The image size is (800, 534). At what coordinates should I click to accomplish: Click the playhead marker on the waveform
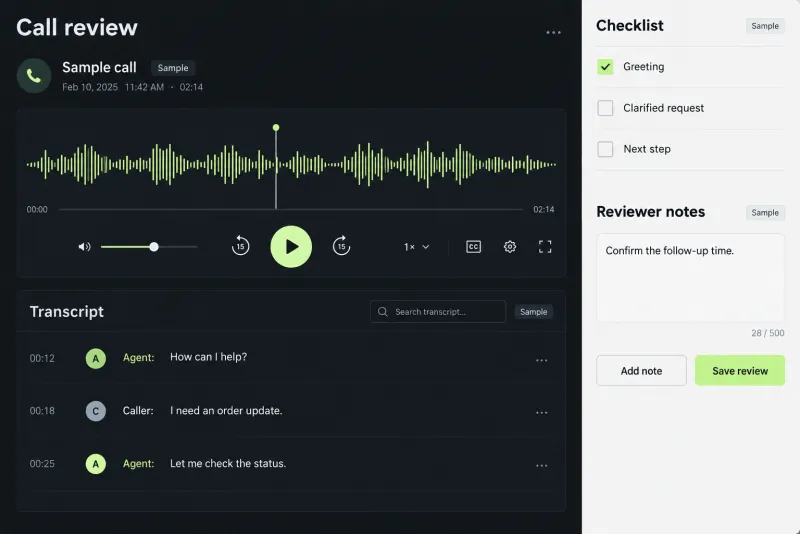pos(276,128)
